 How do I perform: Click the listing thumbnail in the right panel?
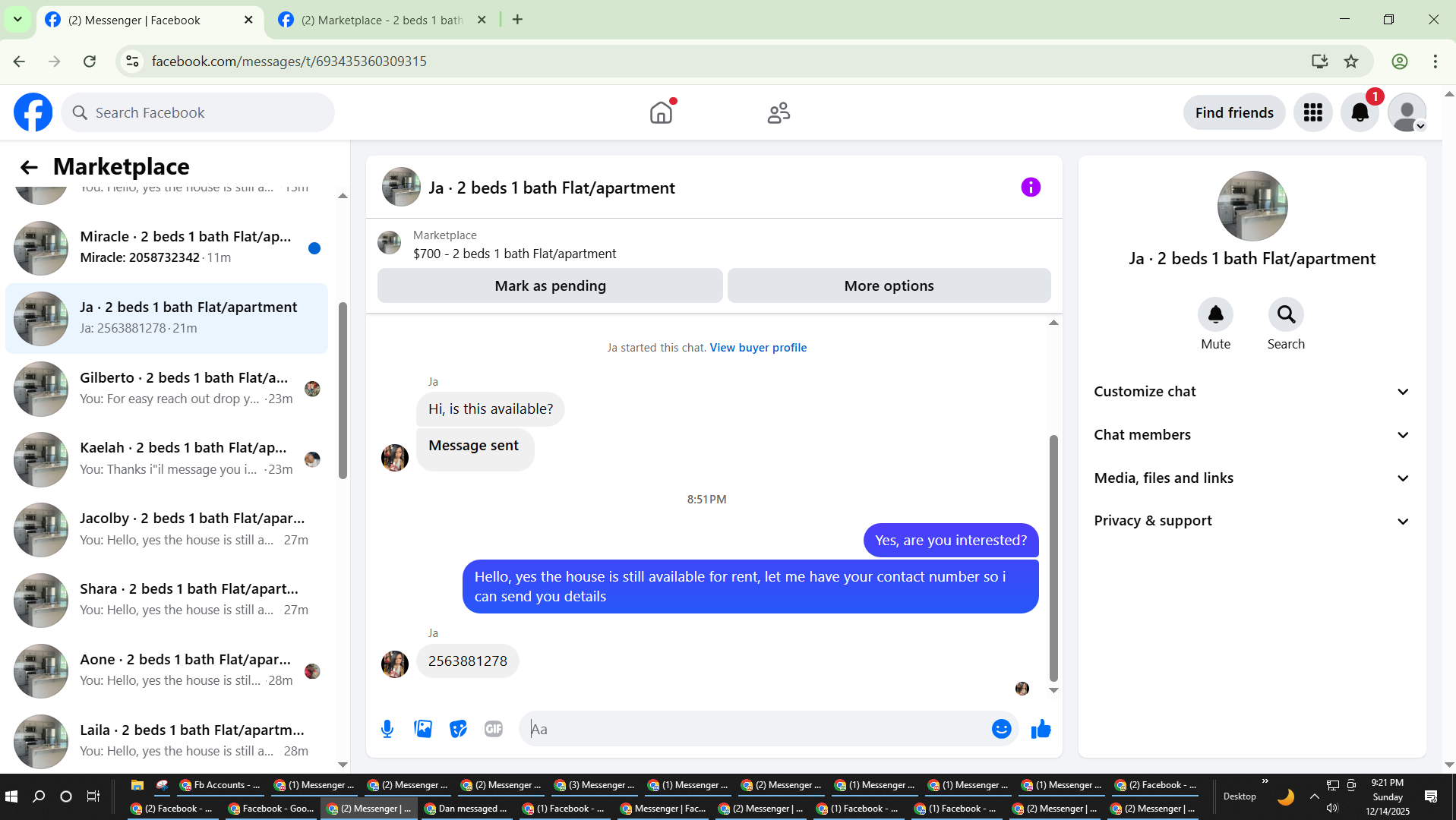1252,206
